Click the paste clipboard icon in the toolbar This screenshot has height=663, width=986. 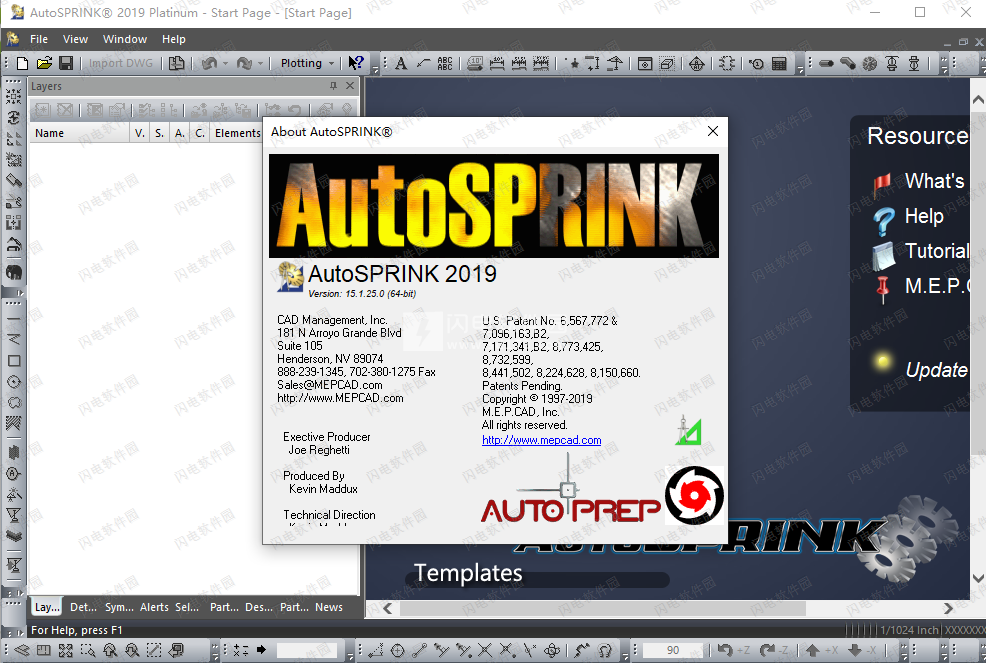[x=177, y=63]
